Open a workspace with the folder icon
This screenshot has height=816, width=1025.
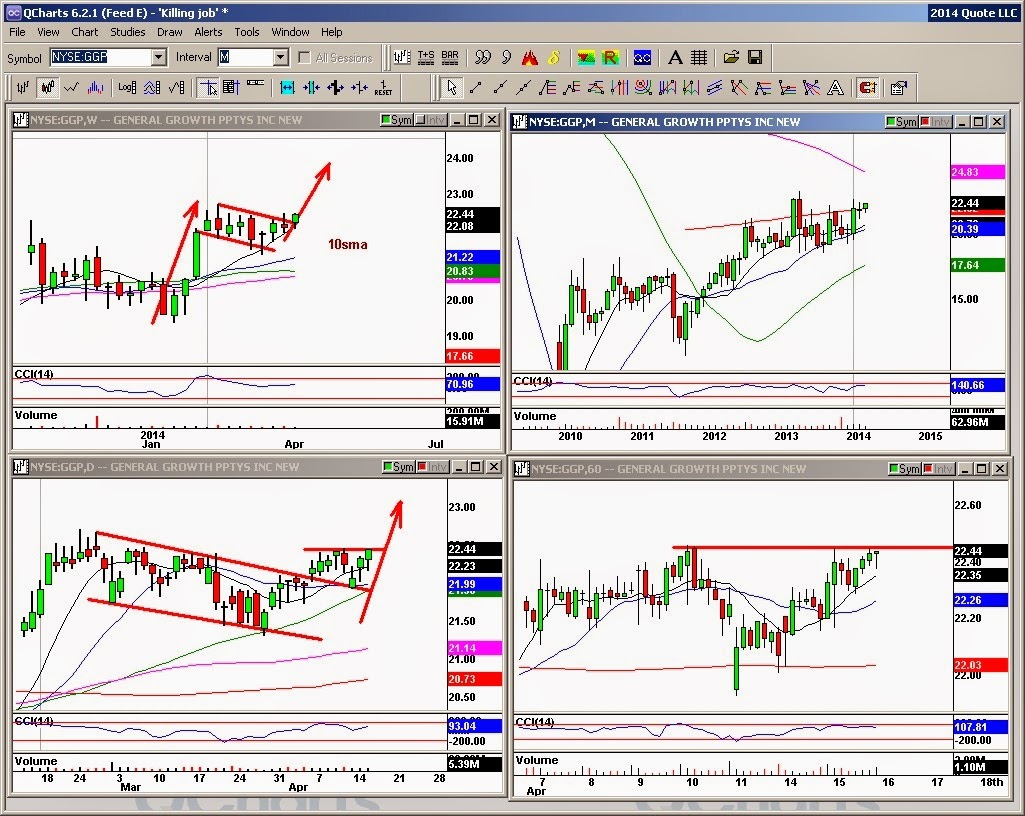pos(731,58)
